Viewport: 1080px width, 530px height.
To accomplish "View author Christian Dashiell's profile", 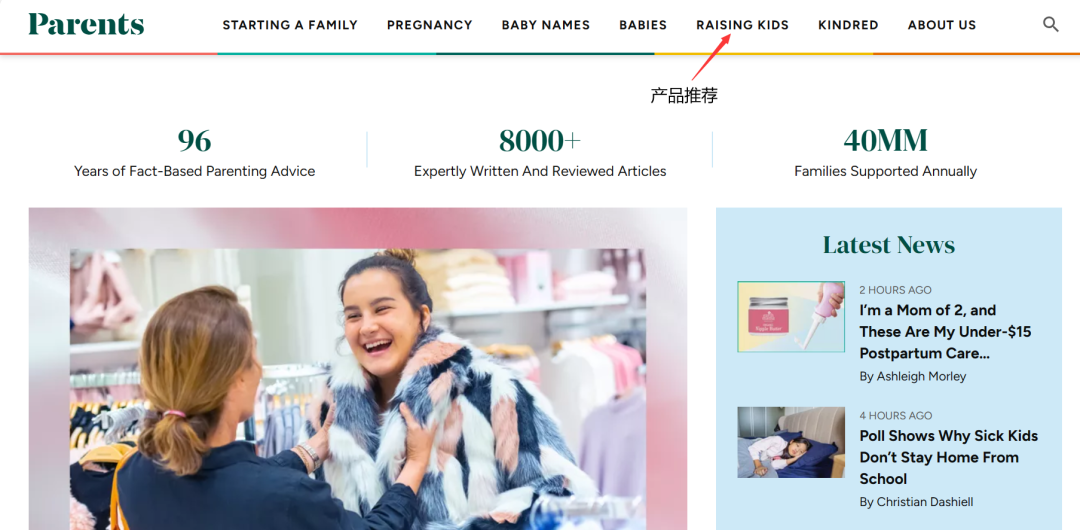I will click(x=916, y=502).
